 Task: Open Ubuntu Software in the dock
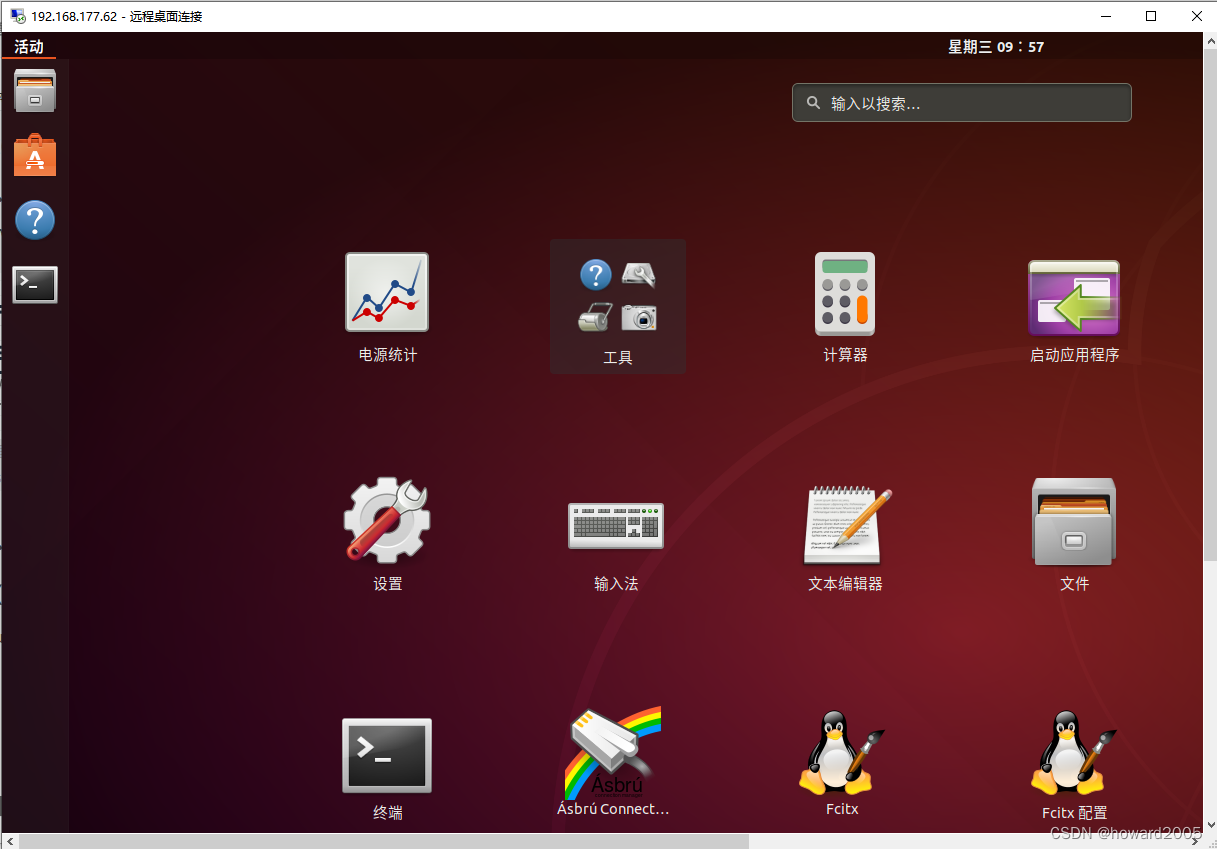[35, 155]
